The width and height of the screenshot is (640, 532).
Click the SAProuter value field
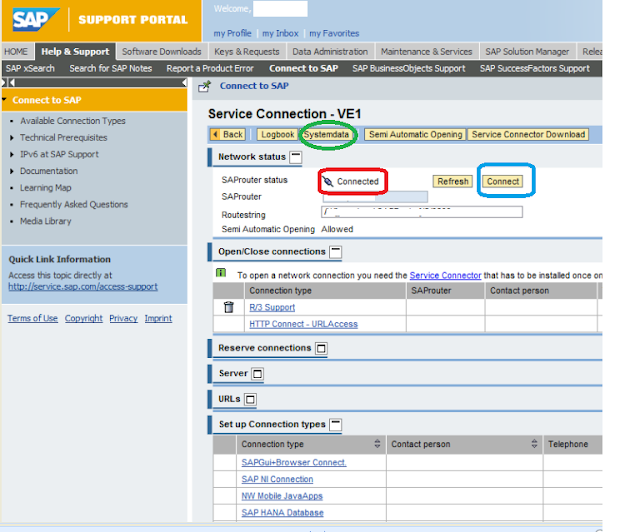pos(375,197)
